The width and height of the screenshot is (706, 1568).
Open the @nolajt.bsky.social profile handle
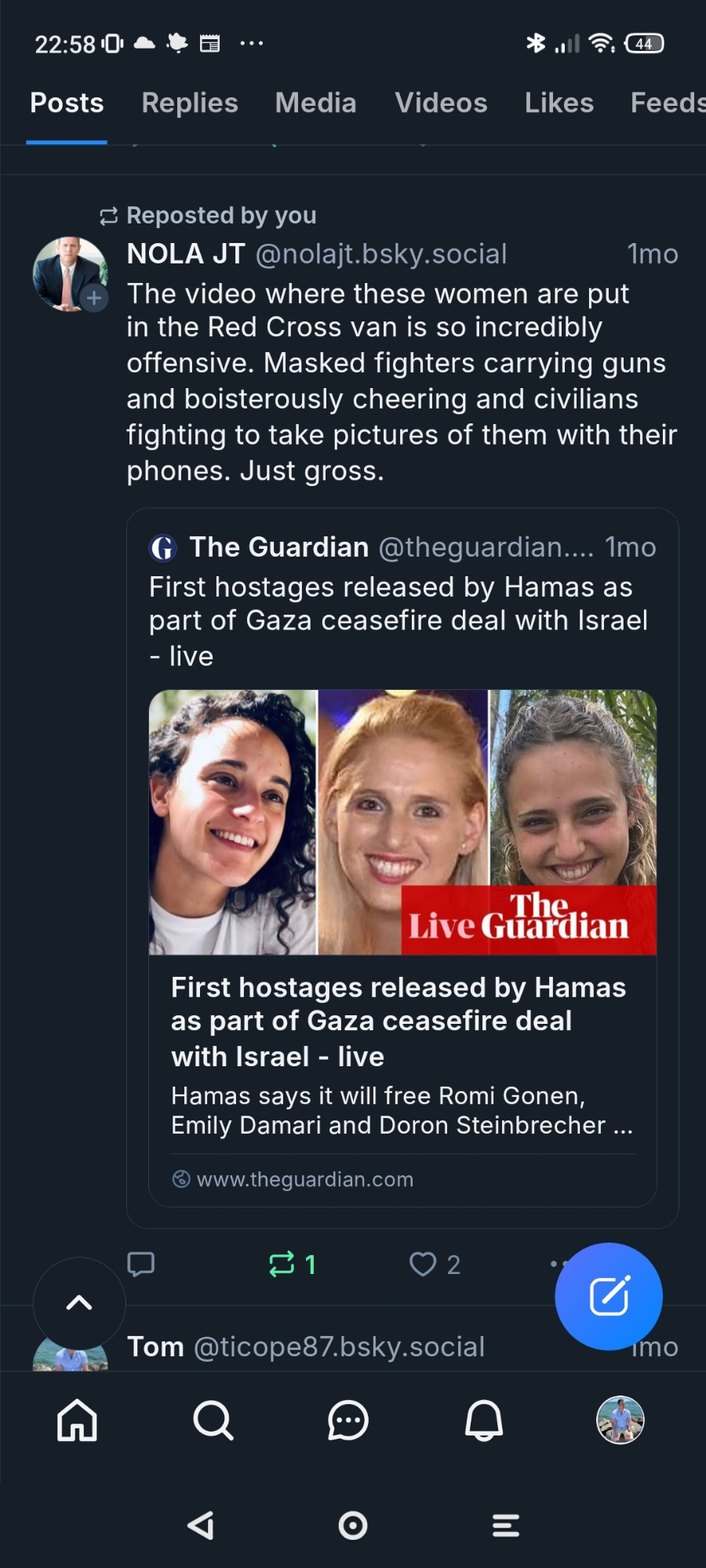pos(381,254)
